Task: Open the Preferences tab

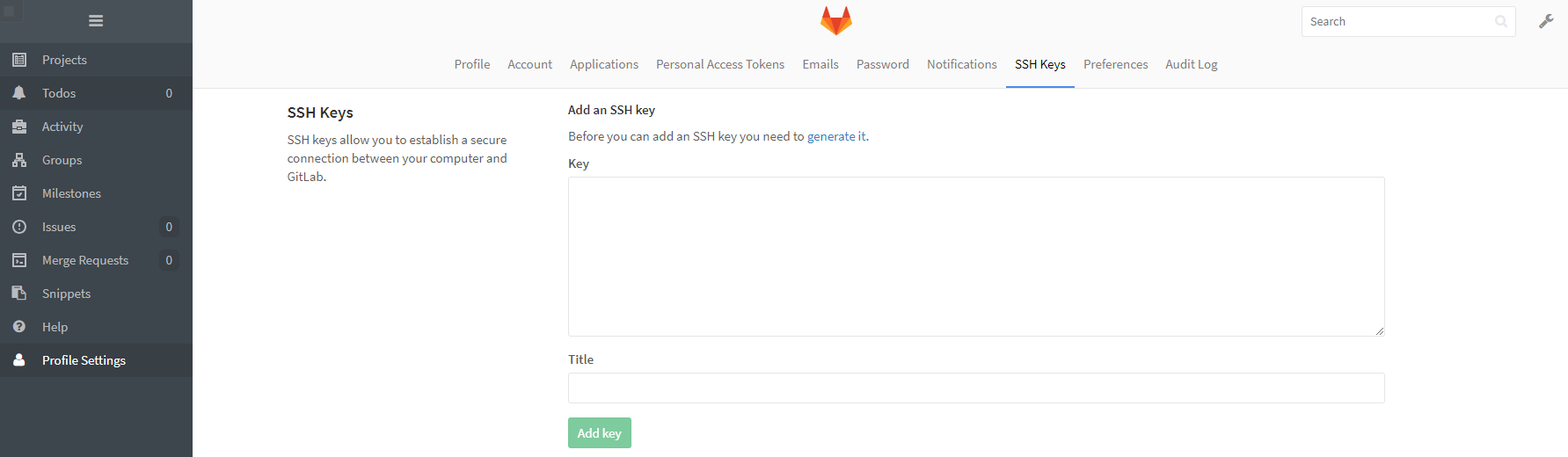Action: (1115, 64)
